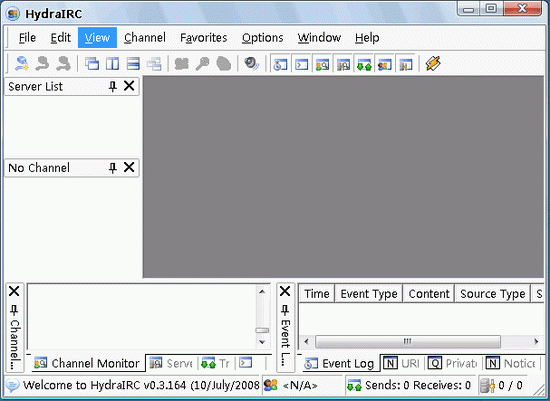Screen dimensions: 550x401
Task: Toggle pin on Channel Monitor docked pane
Action: (x=14, y=310)
